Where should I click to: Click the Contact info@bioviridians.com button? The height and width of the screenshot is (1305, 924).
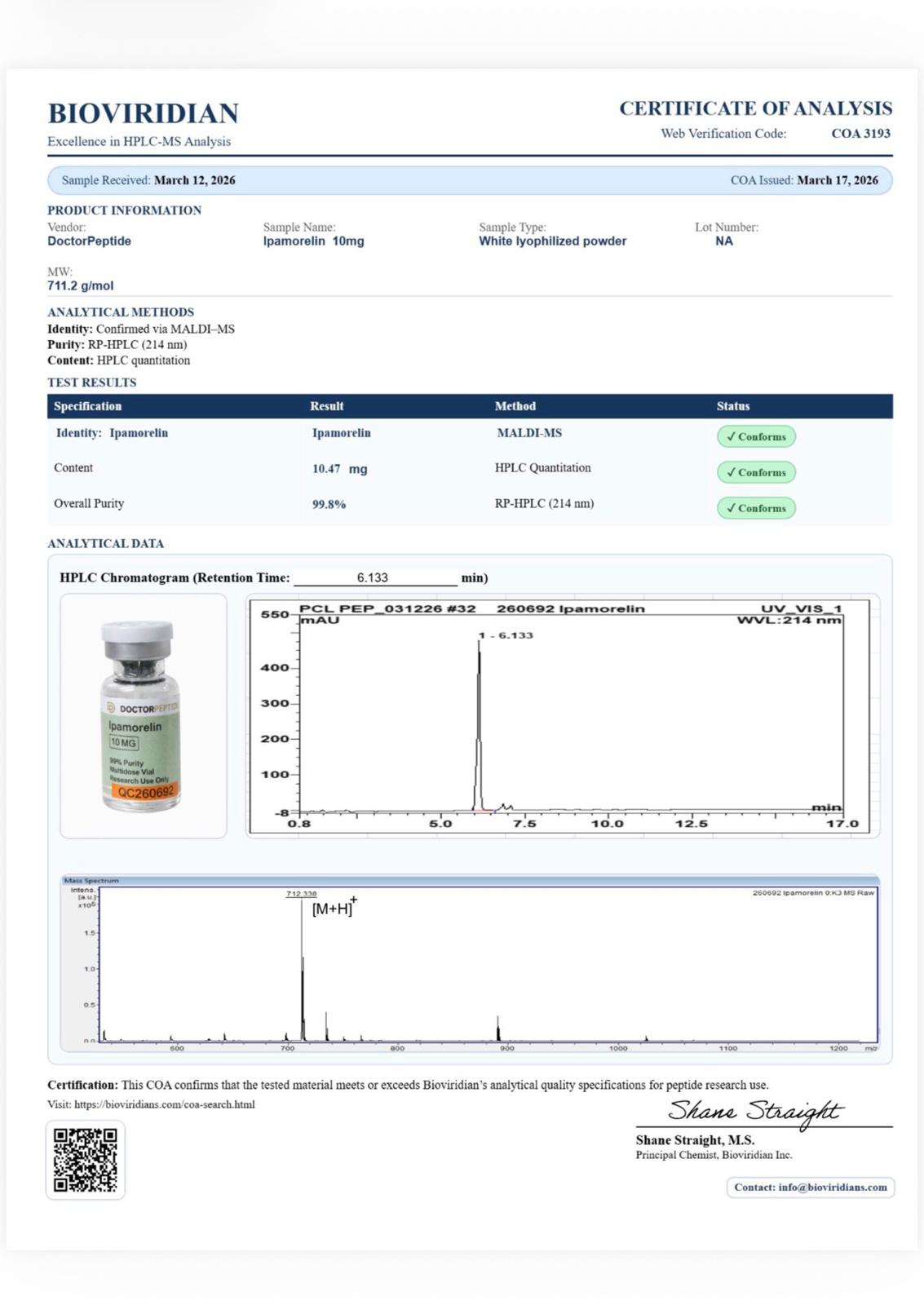(810, 1187)
